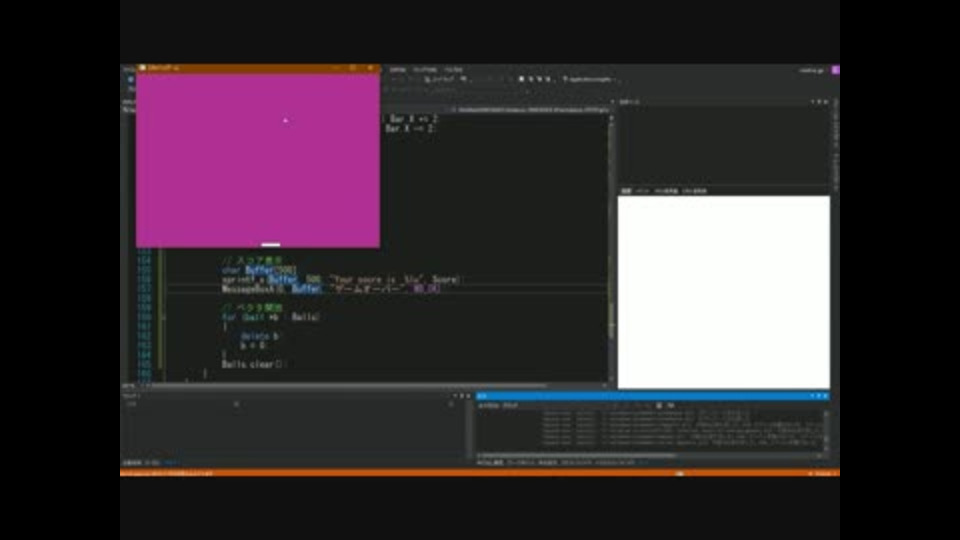Click the bouncing ball in the pink game window
The height and width of the screenshot is (540, 960).
(285, 121)
